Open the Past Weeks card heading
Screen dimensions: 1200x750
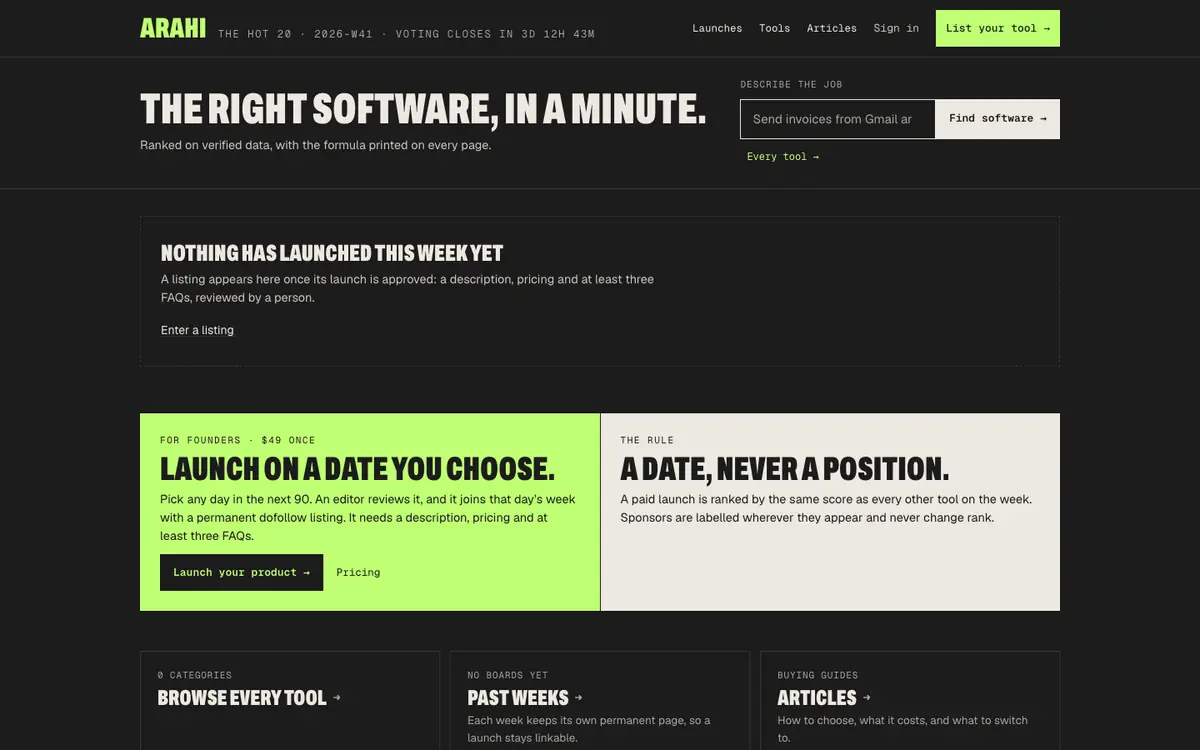coord(525,698)
